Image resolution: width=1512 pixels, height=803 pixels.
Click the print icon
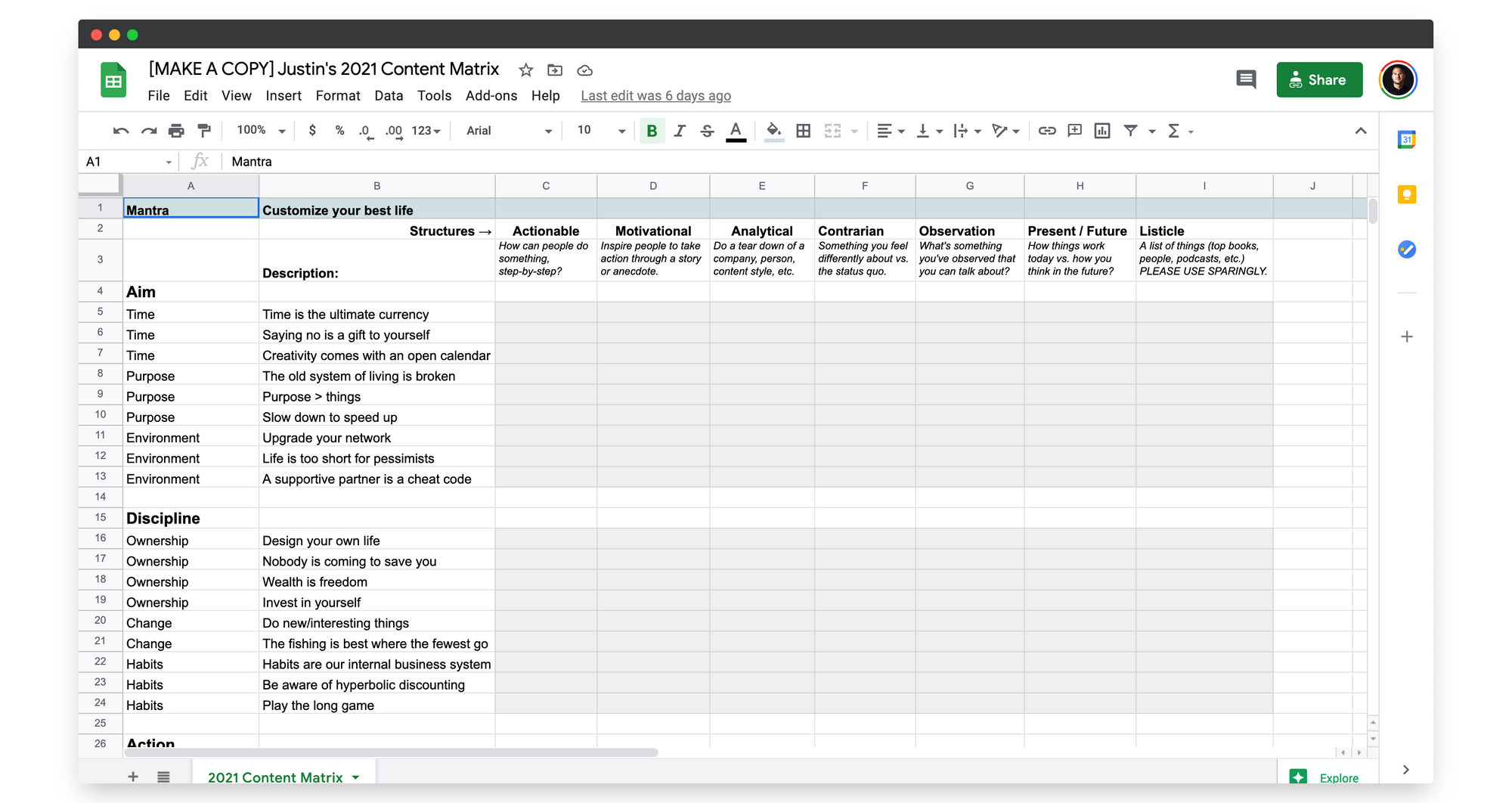click(176, 131)
